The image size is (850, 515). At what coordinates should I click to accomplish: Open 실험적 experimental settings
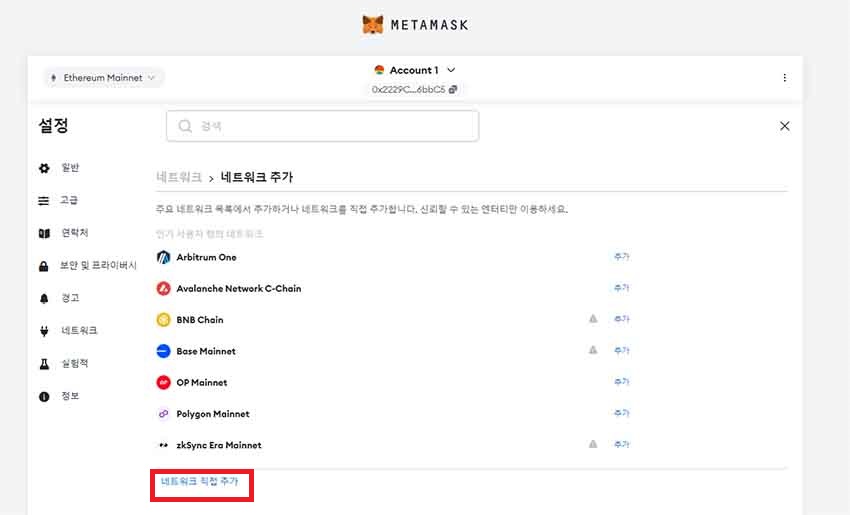click(x=74, y=363)
